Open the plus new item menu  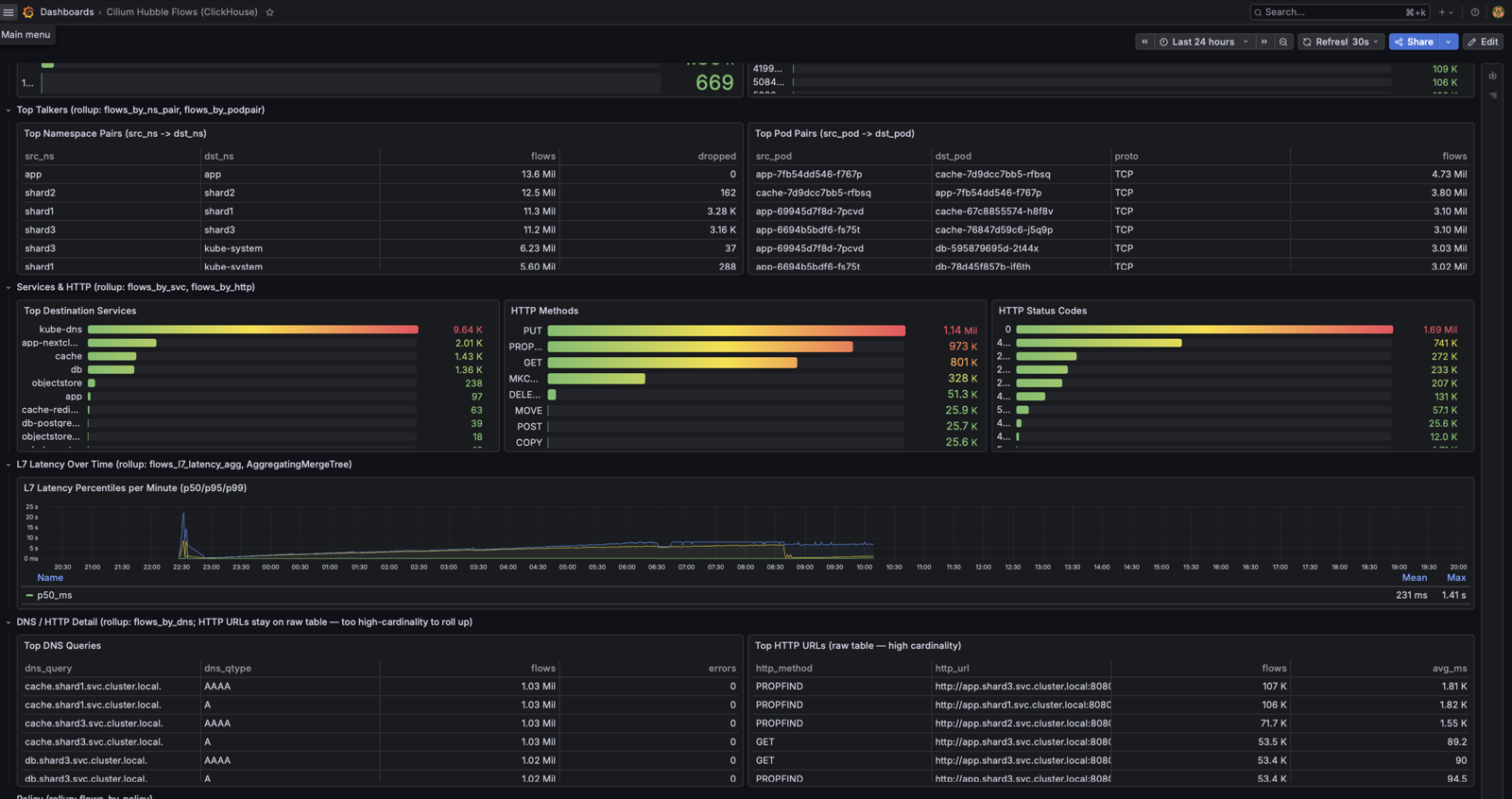pyautogui.click(x=1446, y=12)
